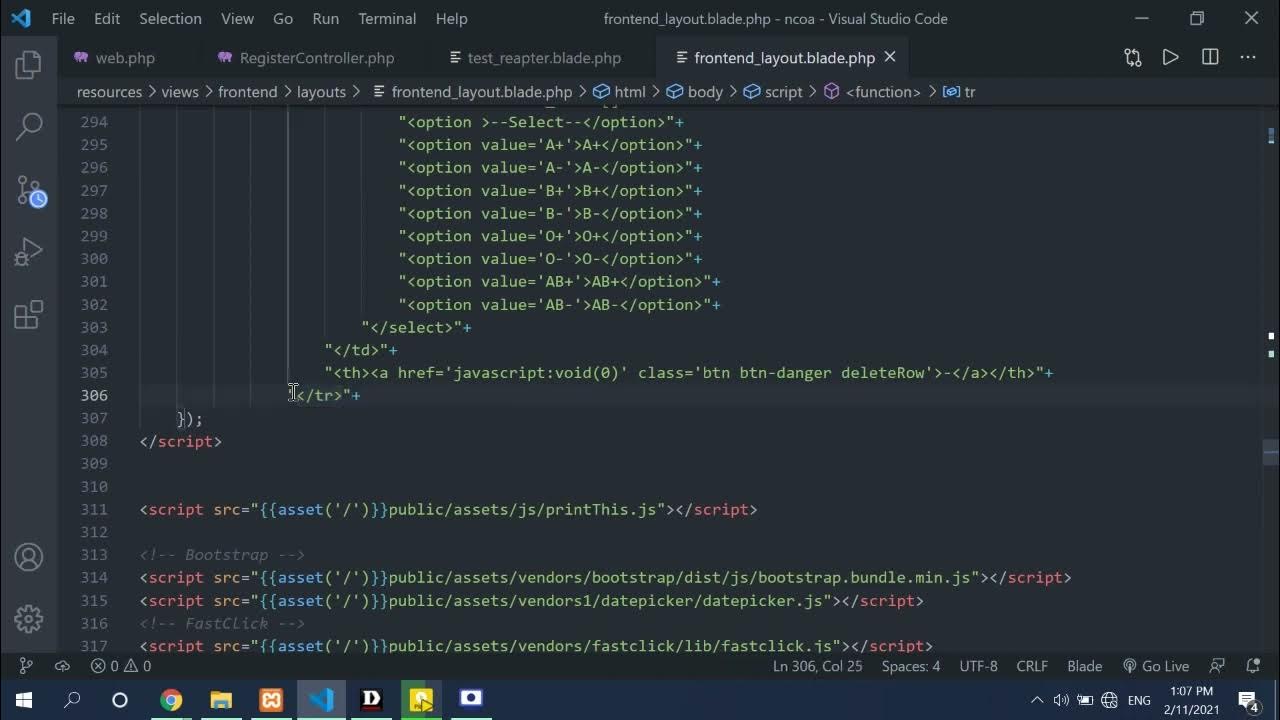Open the View menu

237,18
